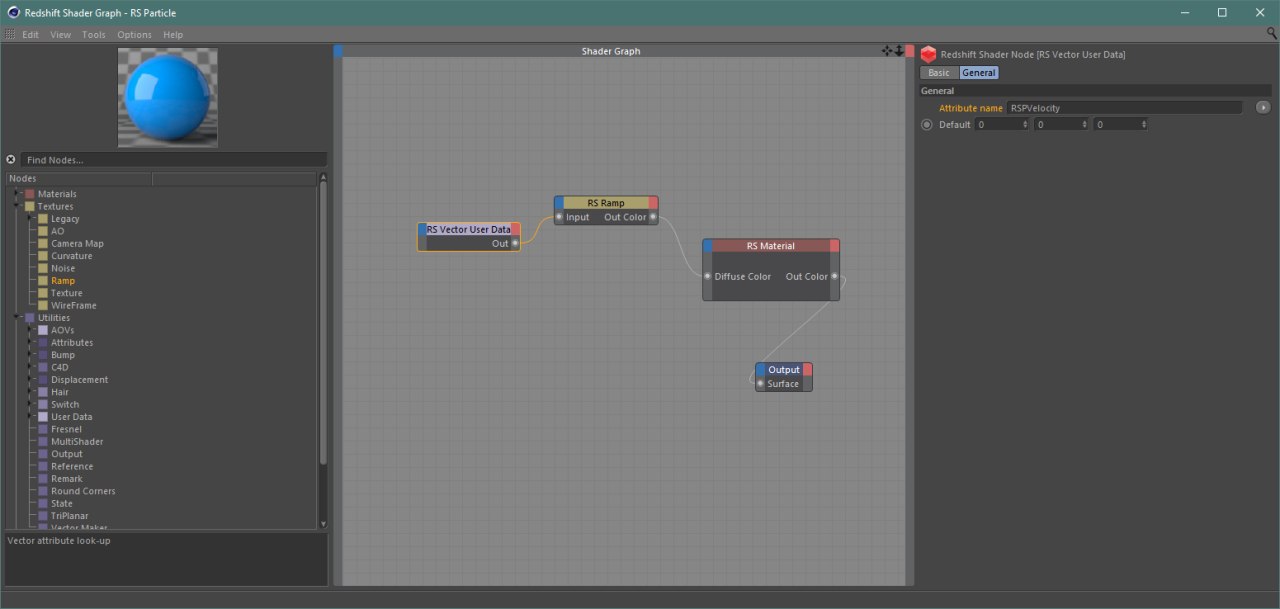The width and height of the screenshot is (1280, 609).
Task: Expand the Legacy textures folder
Action: (x=31, y=218)
